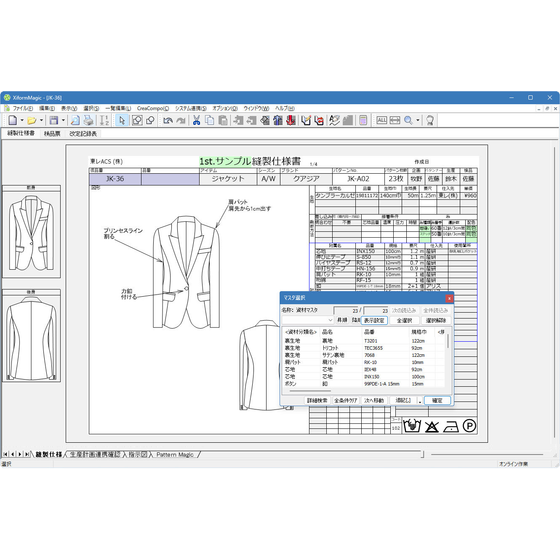Save with the floppy disk icon
Screen dimensions: 560x560
(x=54, y=120)
